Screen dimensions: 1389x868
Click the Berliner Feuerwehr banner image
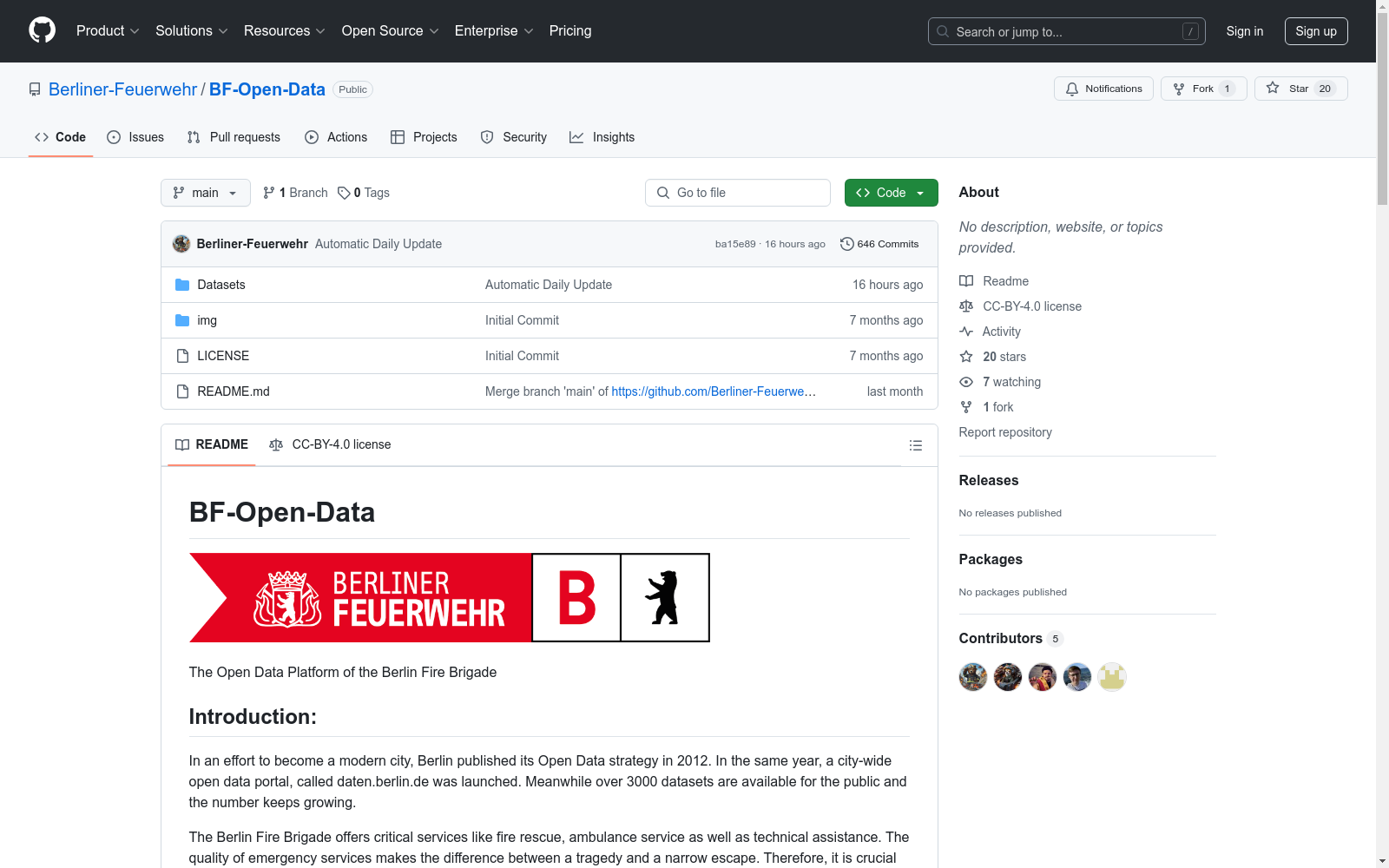450,598
